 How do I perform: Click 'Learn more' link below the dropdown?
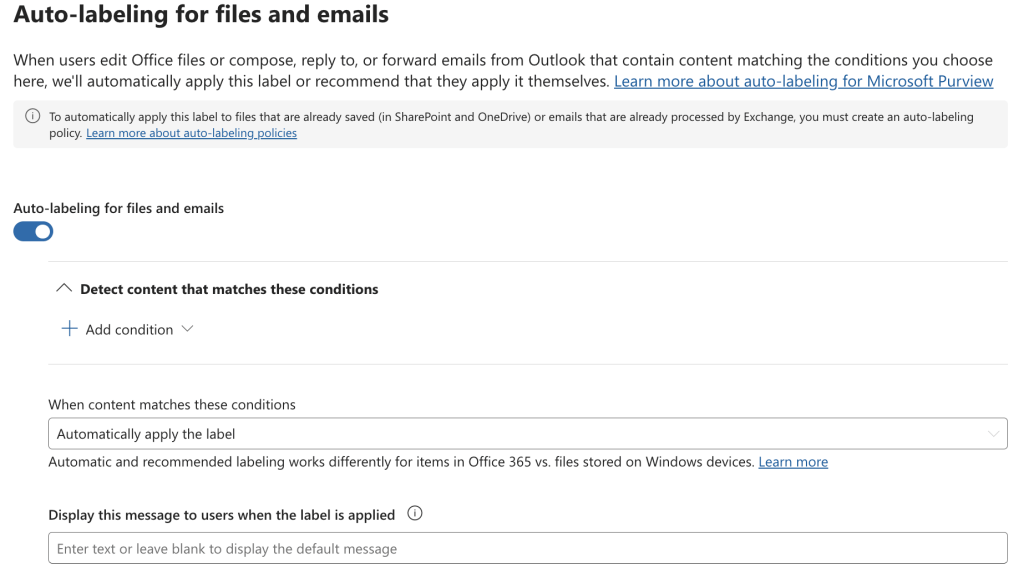tap(793, 462)
